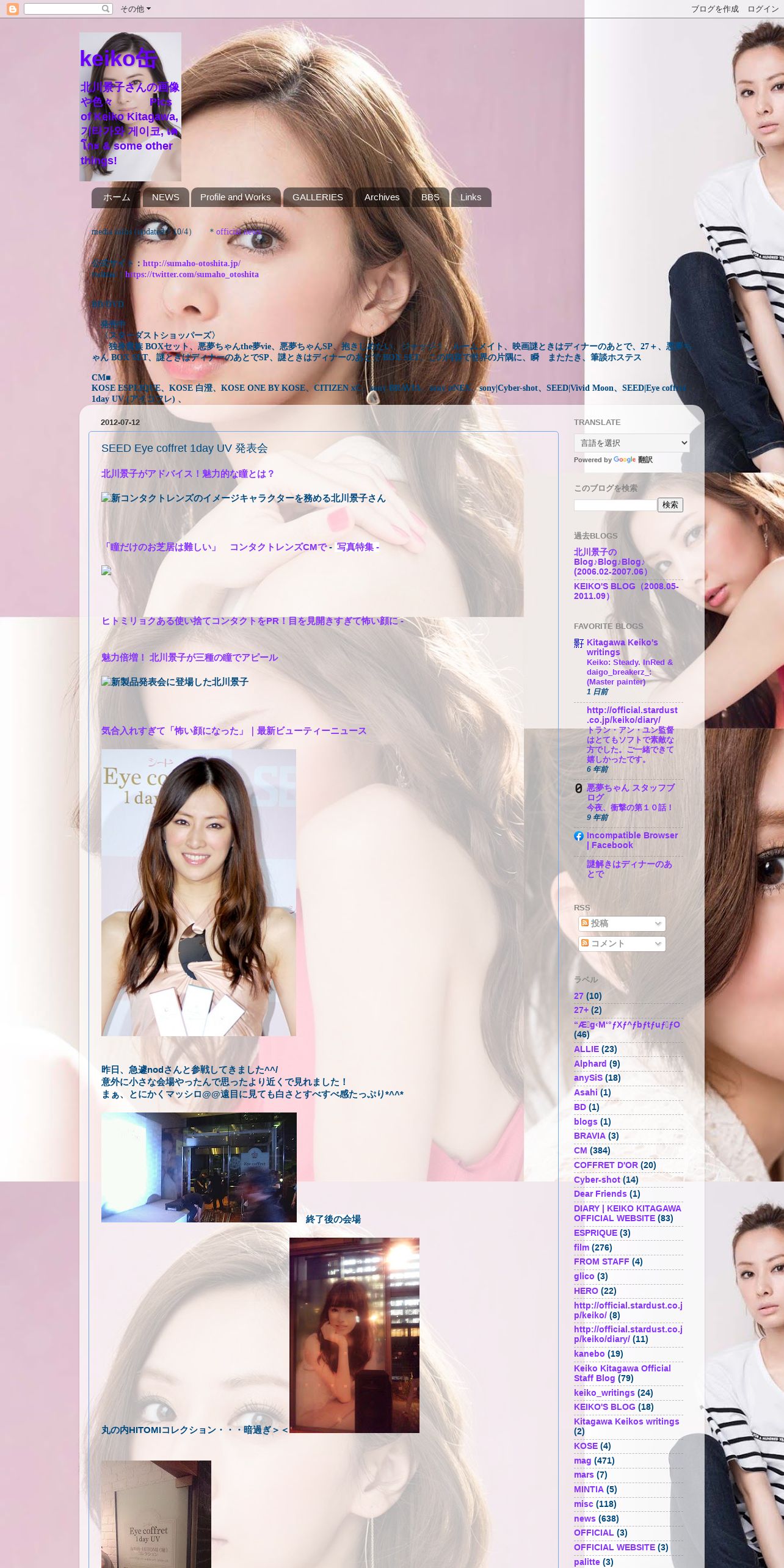Open label news
The width and height of the screenshot is (784, 1568).
[584, 1519]
